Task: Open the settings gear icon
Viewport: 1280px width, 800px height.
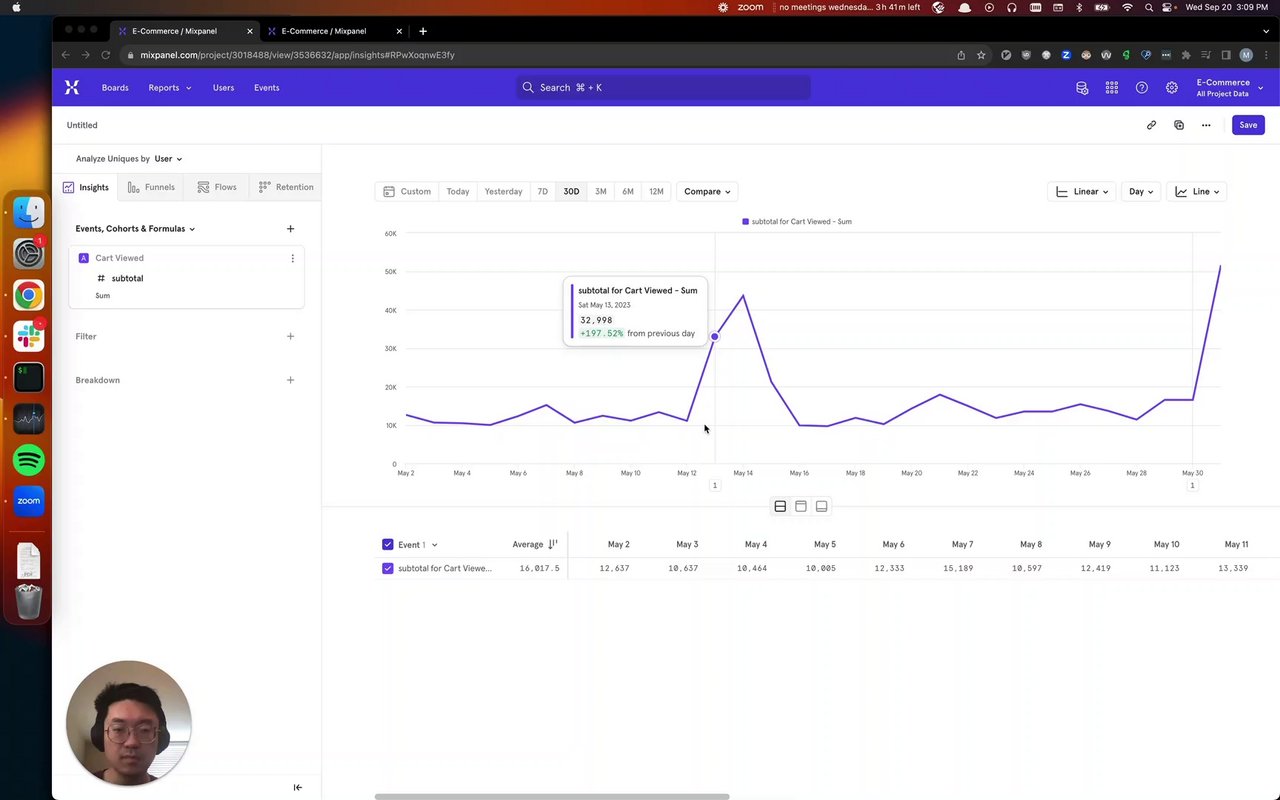Action: (1172, 88)
